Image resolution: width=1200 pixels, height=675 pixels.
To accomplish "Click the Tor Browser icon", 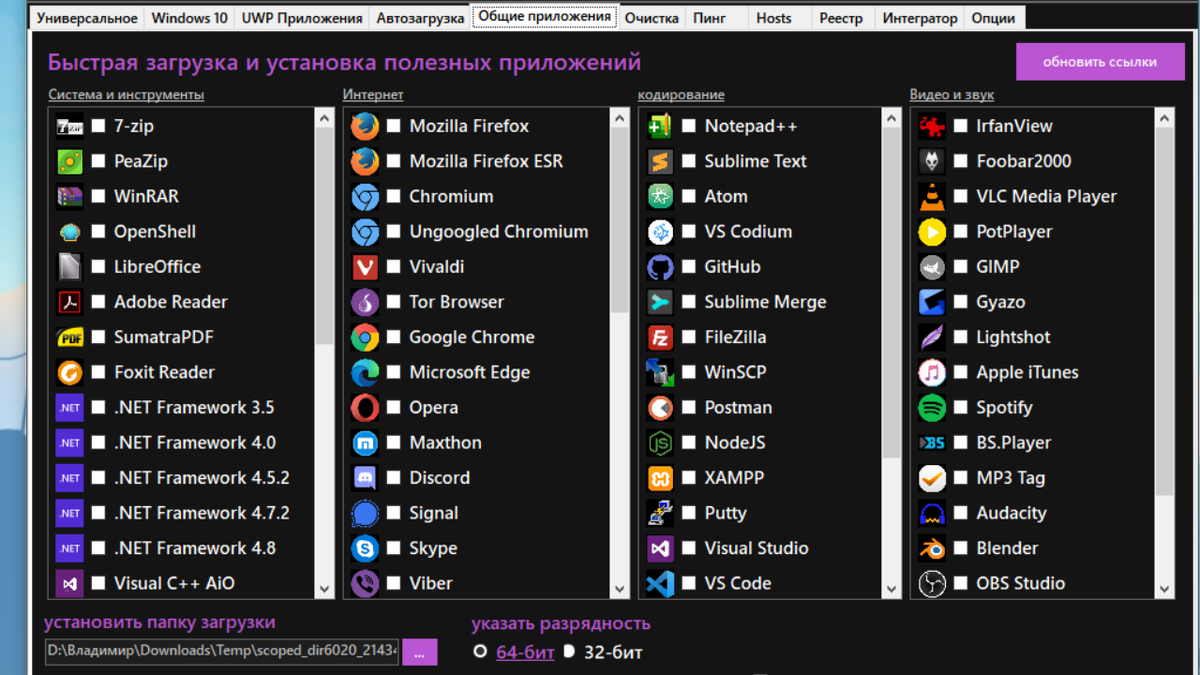I will point(365,302).
